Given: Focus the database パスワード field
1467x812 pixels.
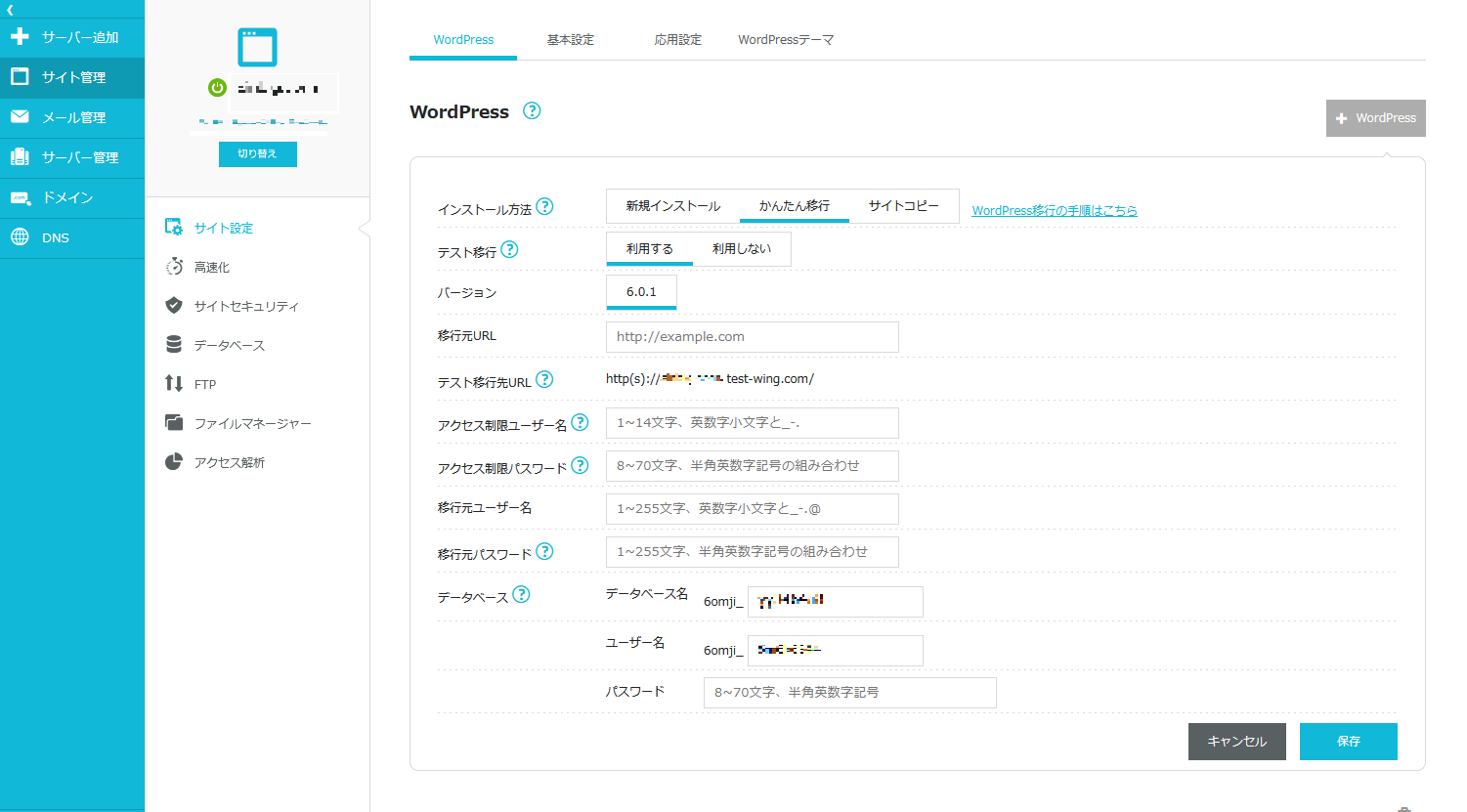Looking at the screenshot, I should [850, 693].
